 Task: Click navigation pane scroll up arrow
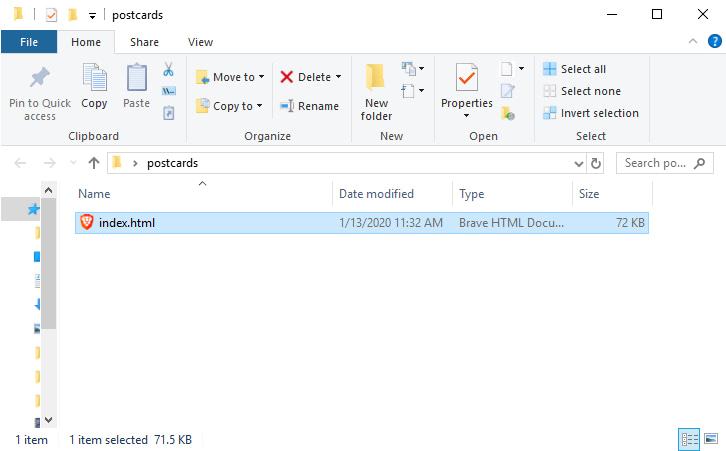(x=49, y=190)
